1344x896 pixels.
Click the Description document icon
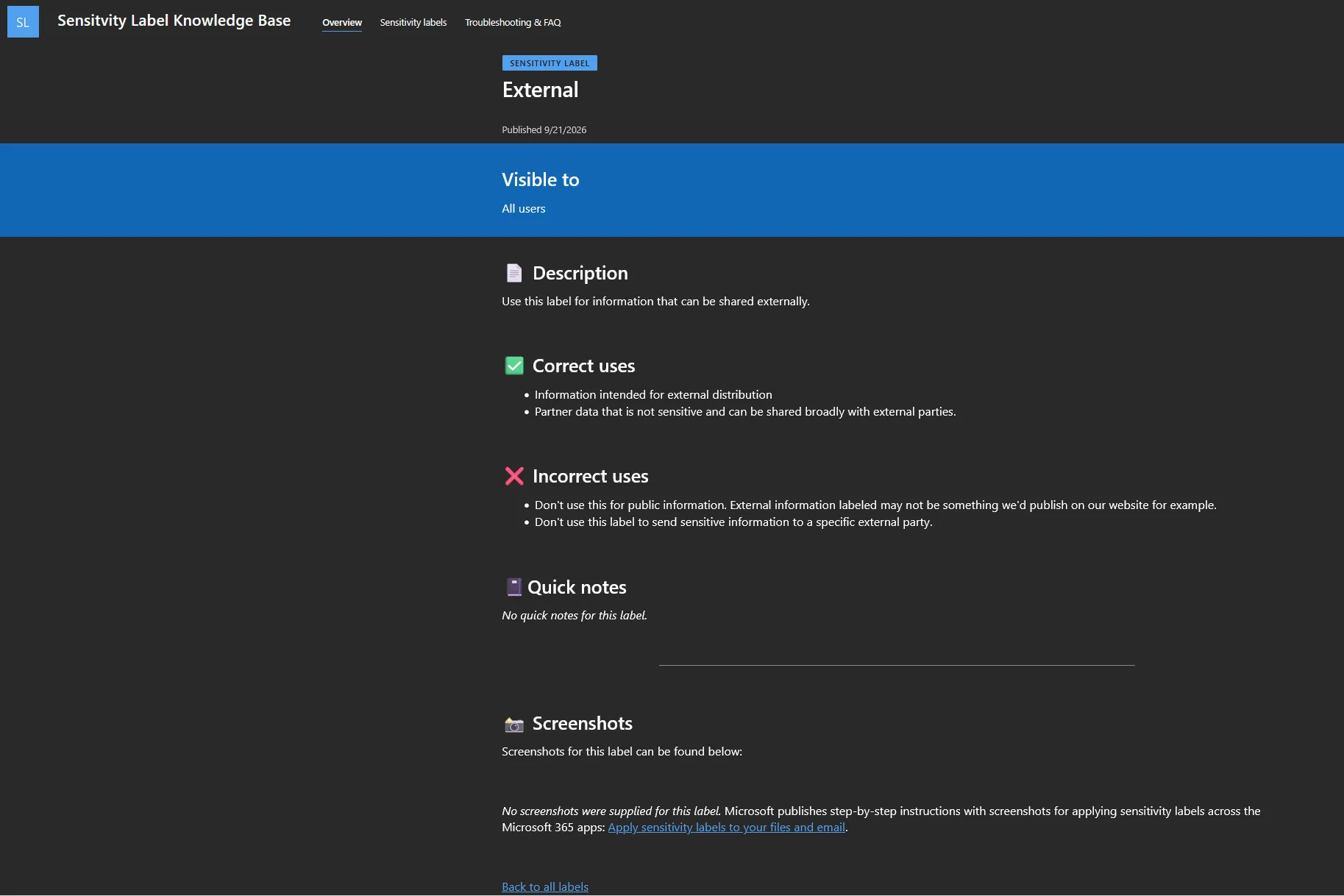coord(514,273)
